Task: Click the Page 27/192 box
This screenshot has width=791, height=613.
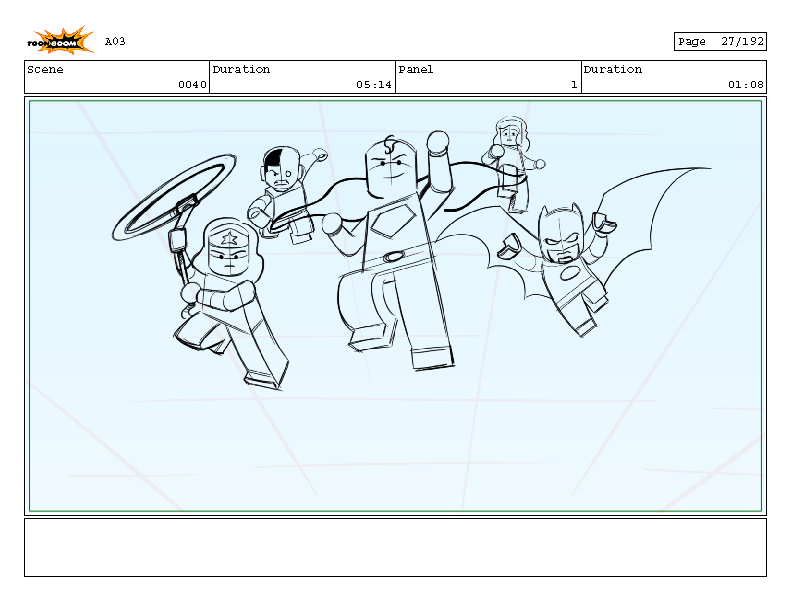Action: 720,41
